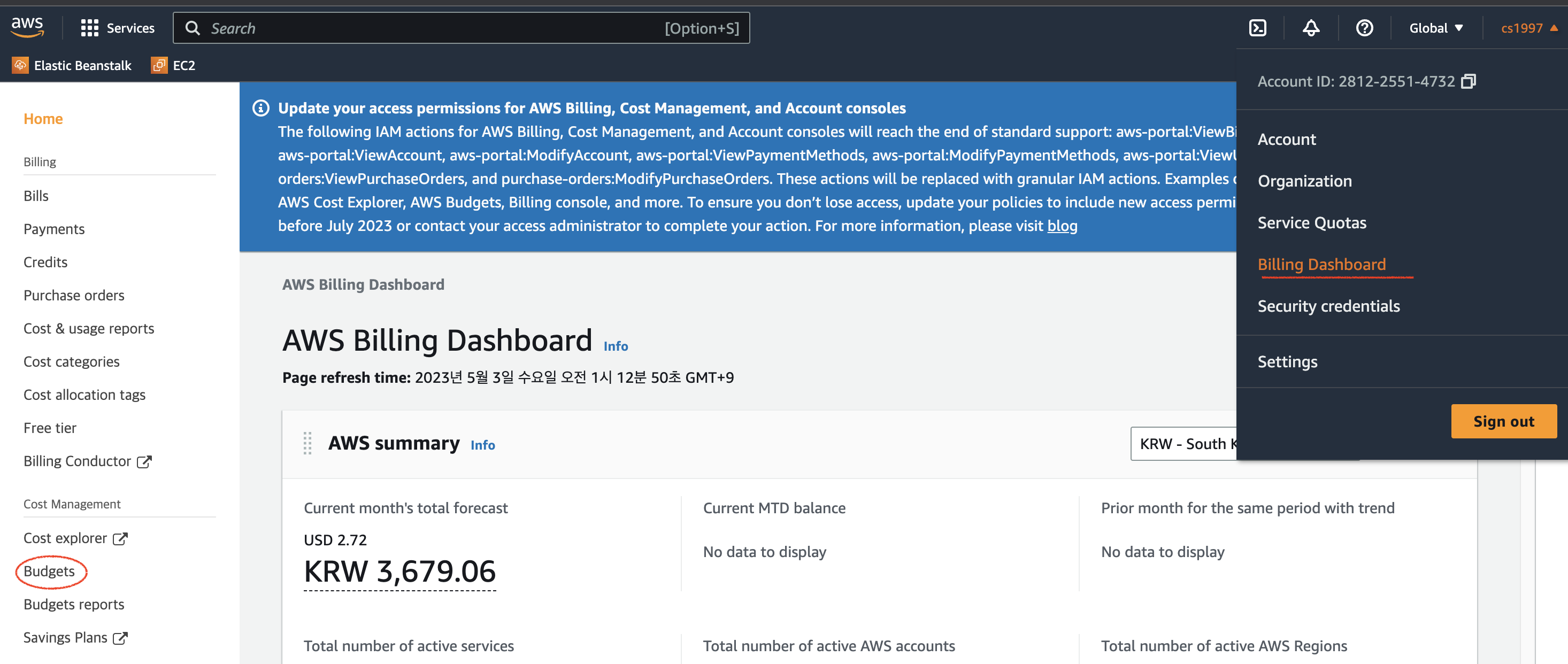The width and height of the screenshot is (1568, 664).
Task: Click the help question mark icon
Action: click(1364, 28)
